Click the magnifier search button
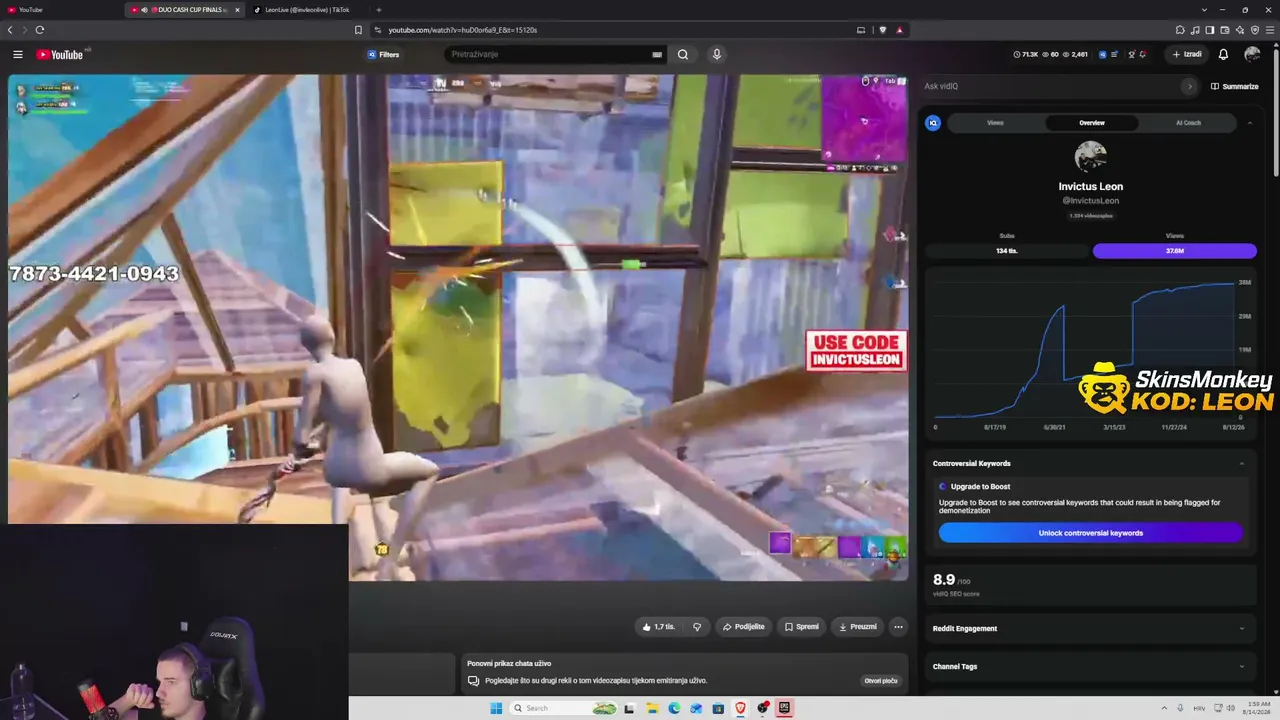The height and width of the screenshot is (720, 1280). tap(683, 54)
